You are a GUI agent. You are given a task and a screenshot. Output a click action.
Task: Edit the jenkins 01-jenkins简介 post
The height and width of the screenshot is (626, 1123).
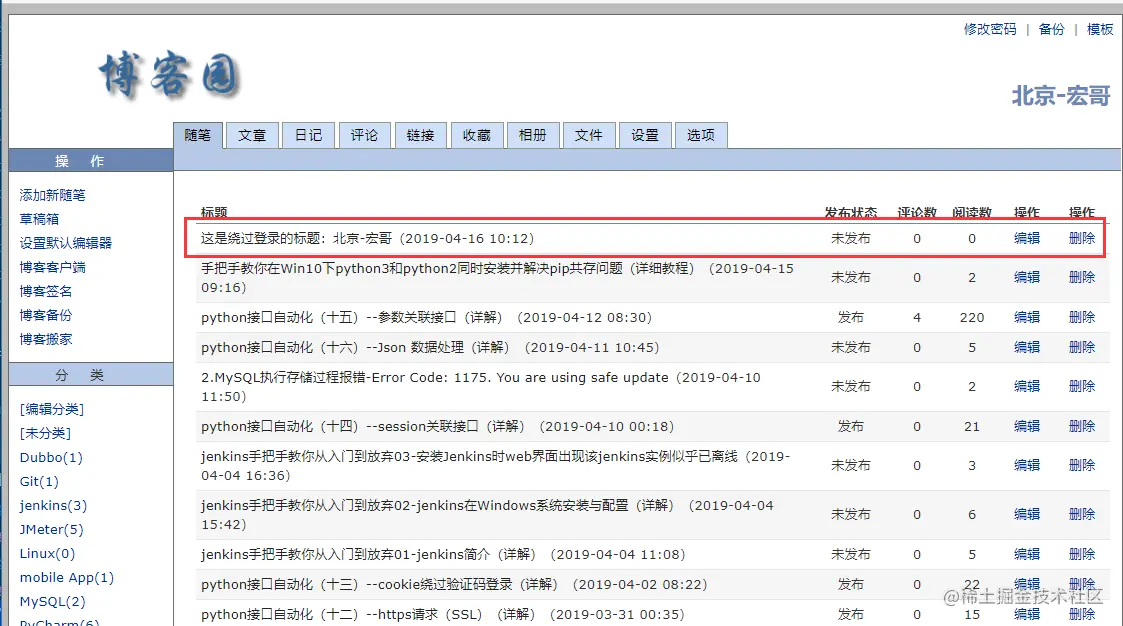point(1026,554)
